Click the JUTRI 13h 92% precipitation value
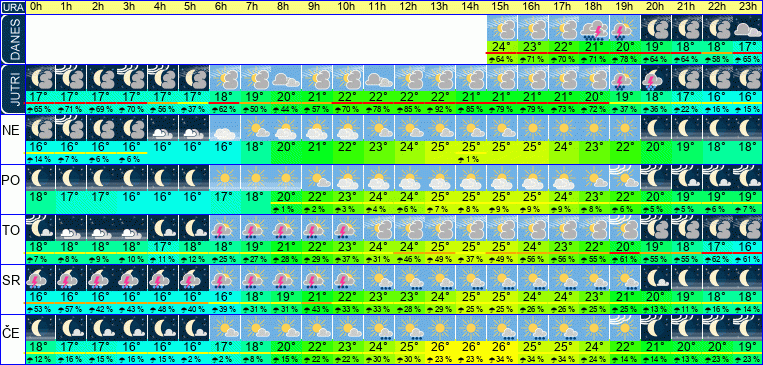This screenshot has height=365, width=763. (440, 110)
